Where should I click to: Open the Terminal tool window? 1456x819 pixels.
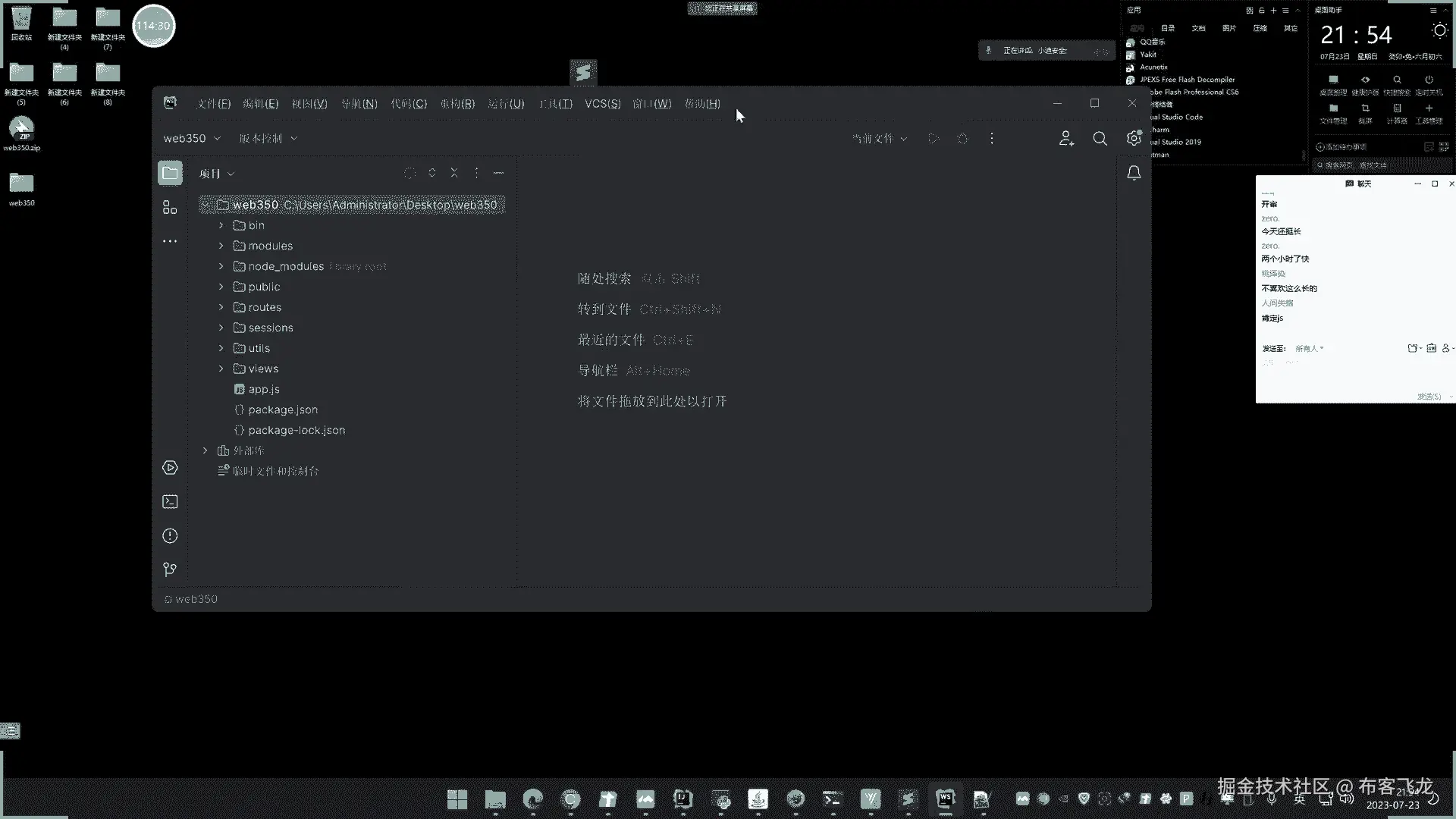pos(170,502)
